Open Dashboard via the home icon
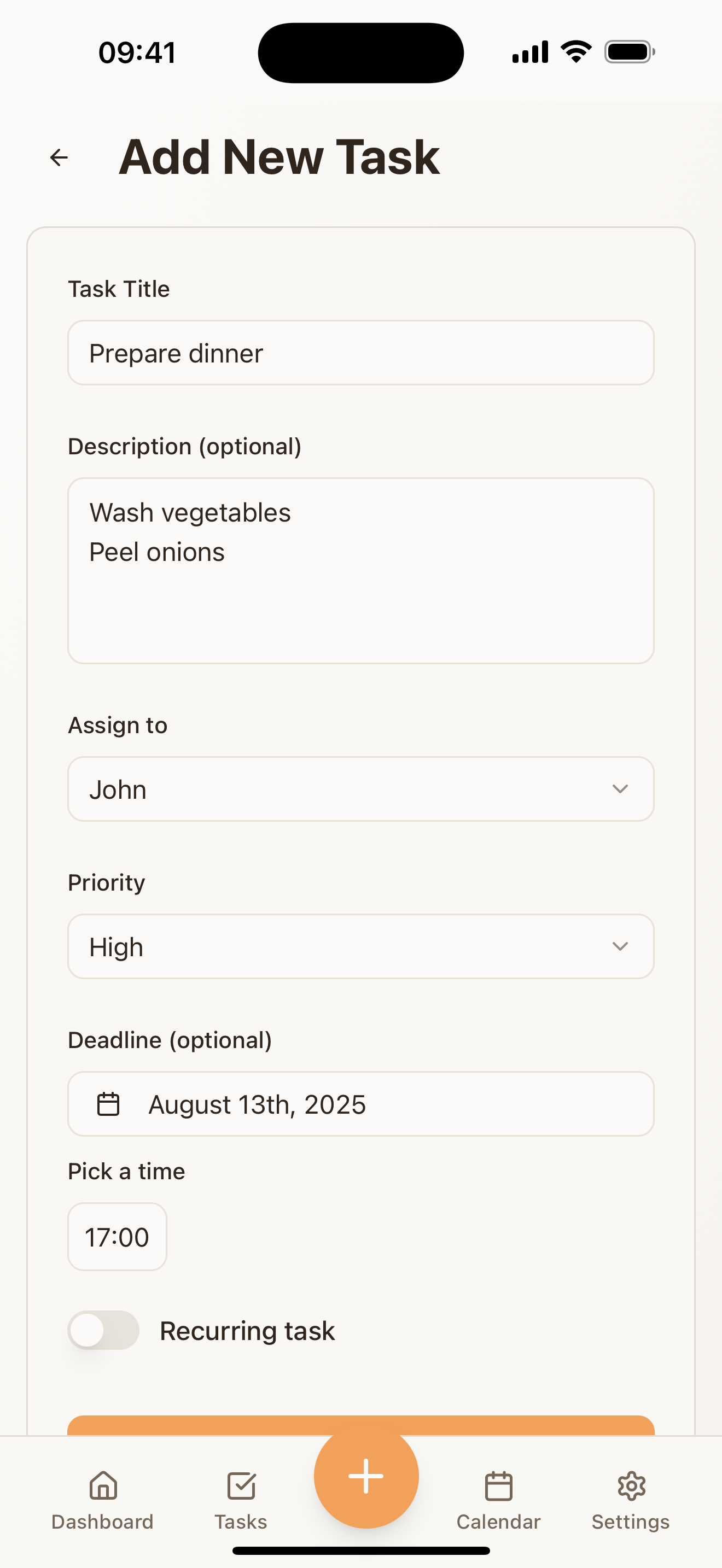 coord(103,1486)
